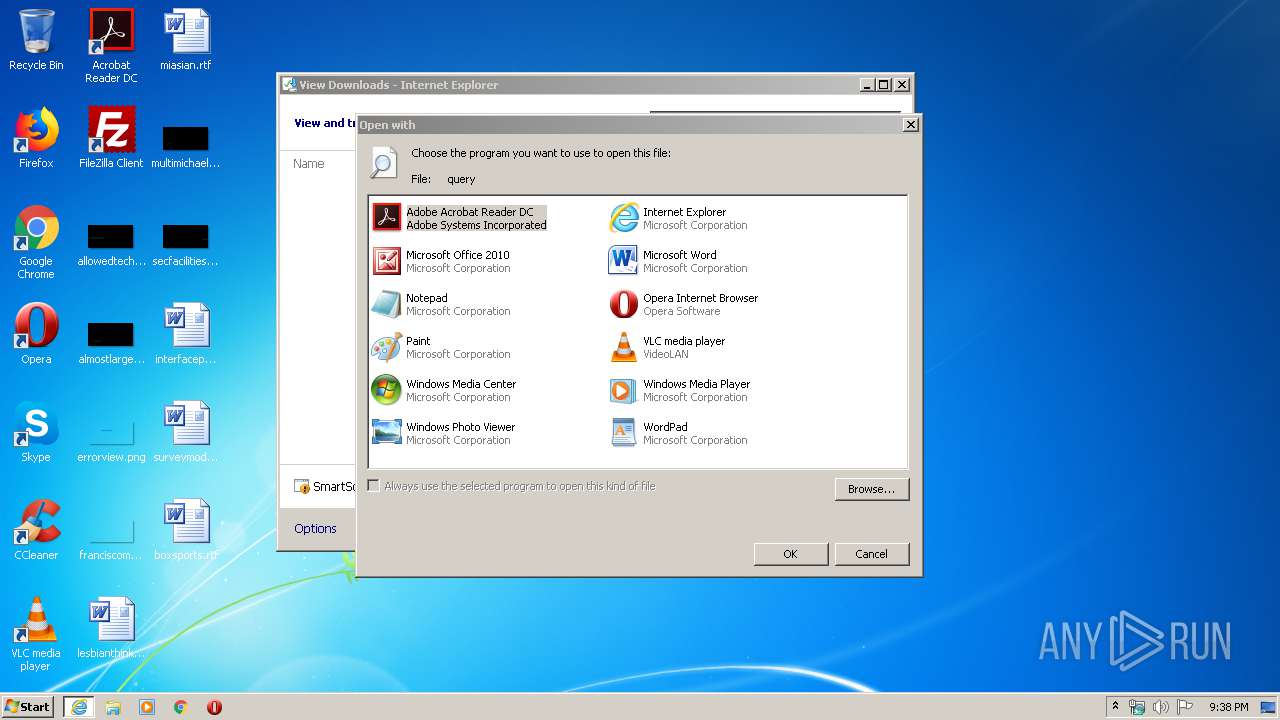Viewport: 1280px width, 720px height.
Task: Select Notepad as the opening program
Action: point(441,304)
